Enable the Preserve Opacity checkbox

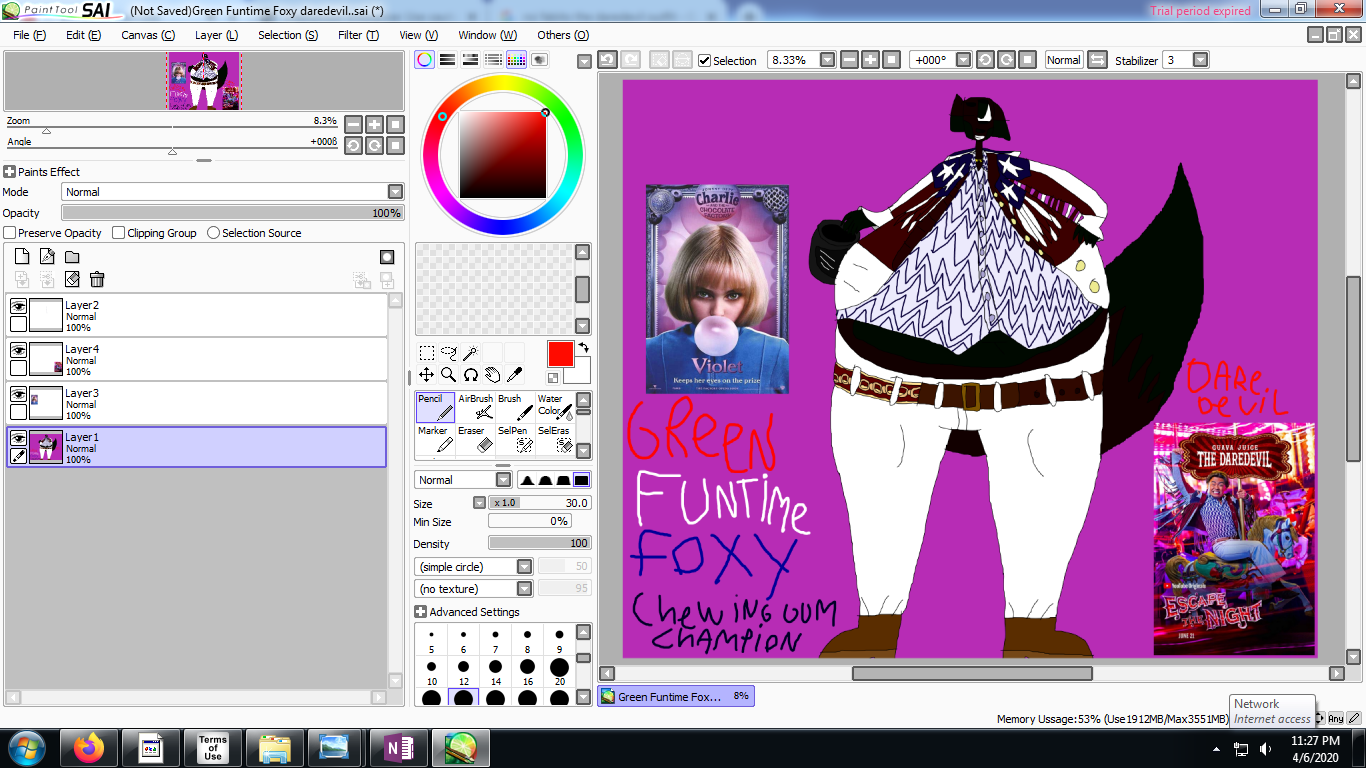pos(10,233)
